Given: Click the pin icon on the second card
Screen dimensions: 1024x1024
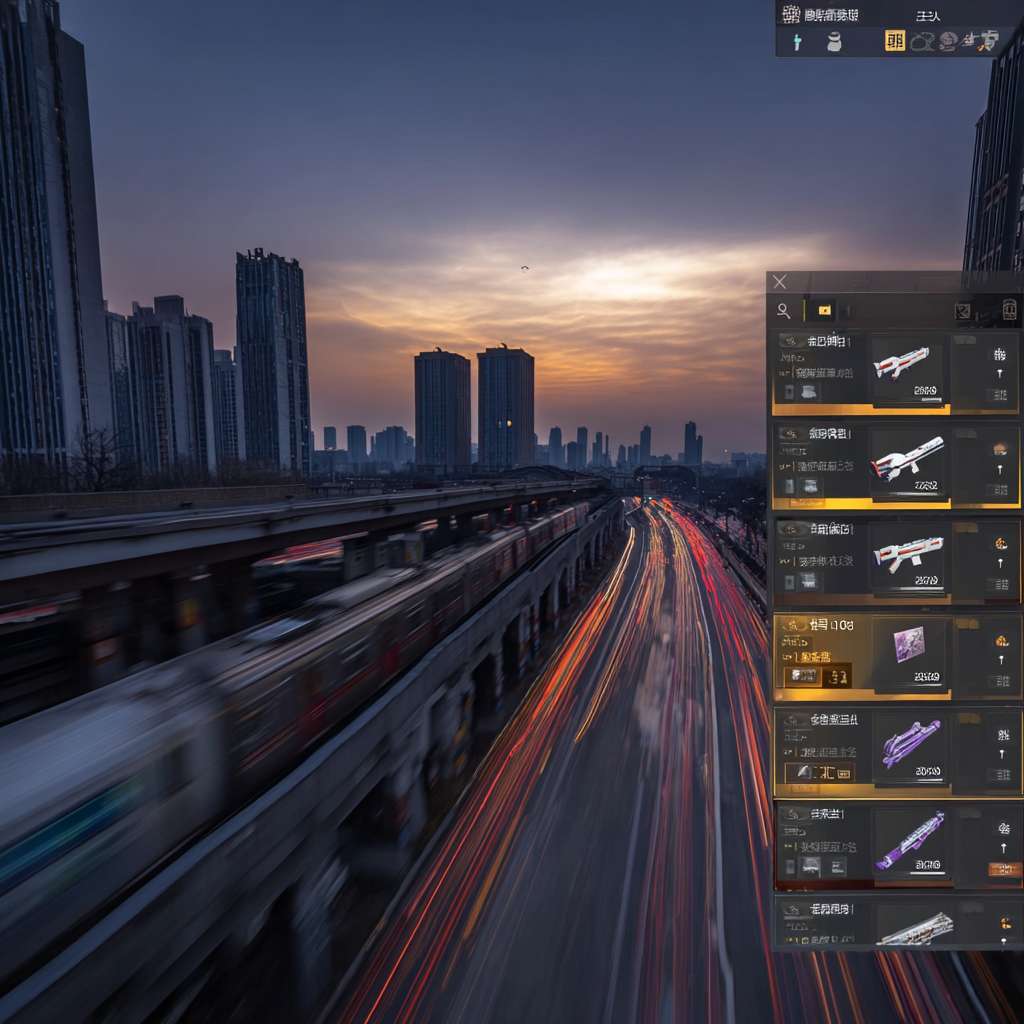Looking at the screenshot, I should (x=1000, y=470).
